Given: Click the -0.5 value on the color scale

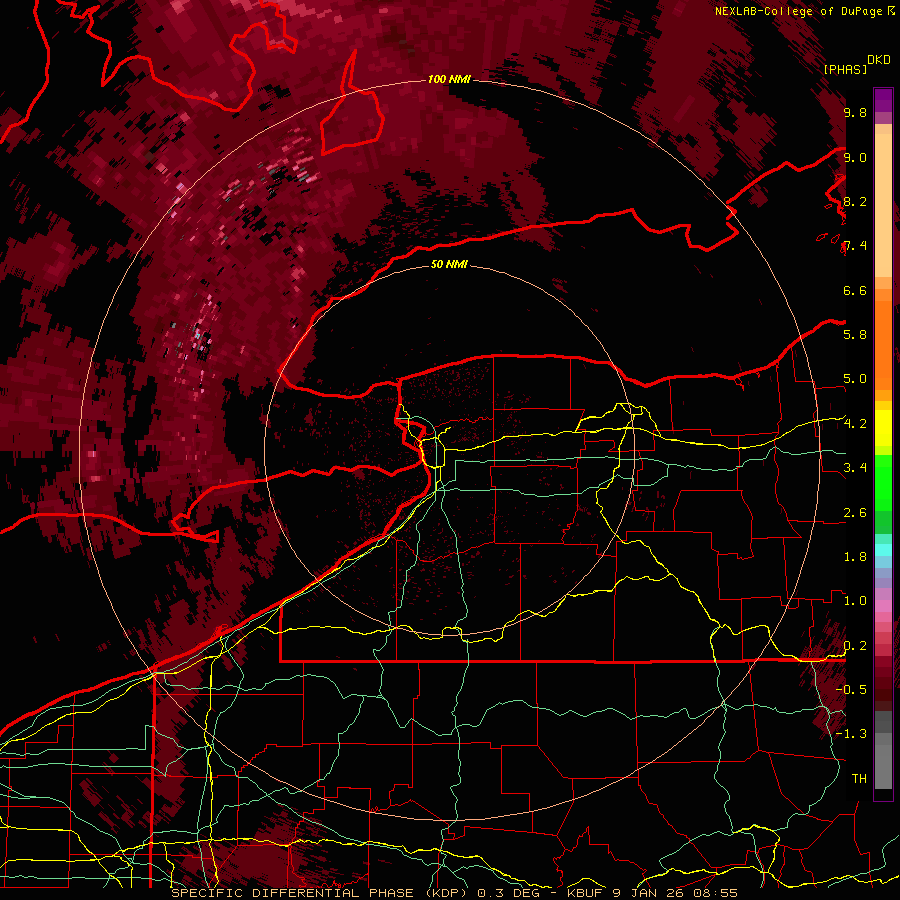Looking at the screenshot, I should click(x=851, y=690).
